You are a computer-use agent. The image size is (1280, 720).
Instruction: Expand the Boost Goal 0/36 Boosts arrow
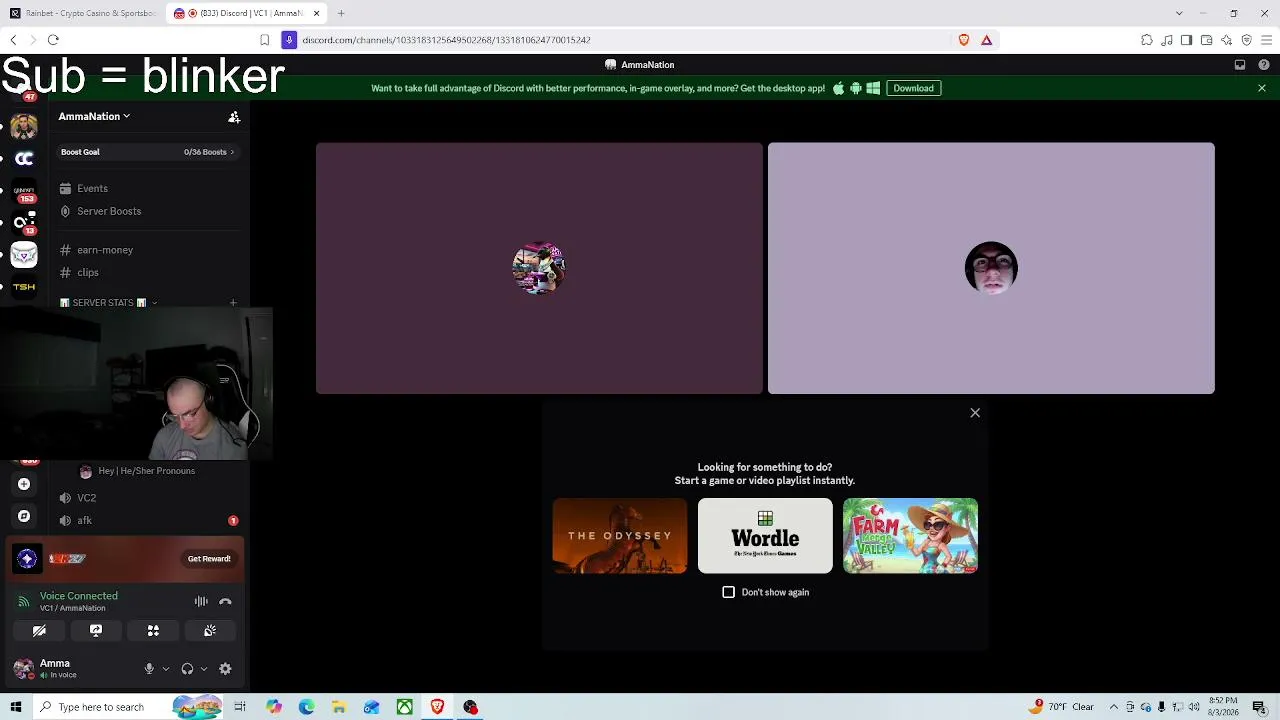click(x=232, y=152)
